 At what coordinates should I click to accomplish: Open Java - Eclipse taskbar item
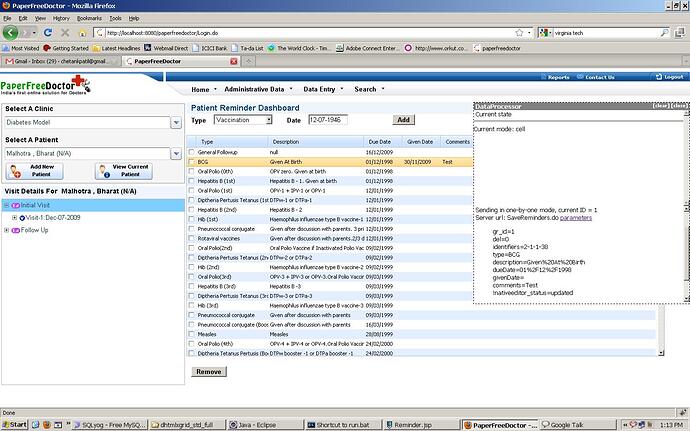[x=265, y=425]
